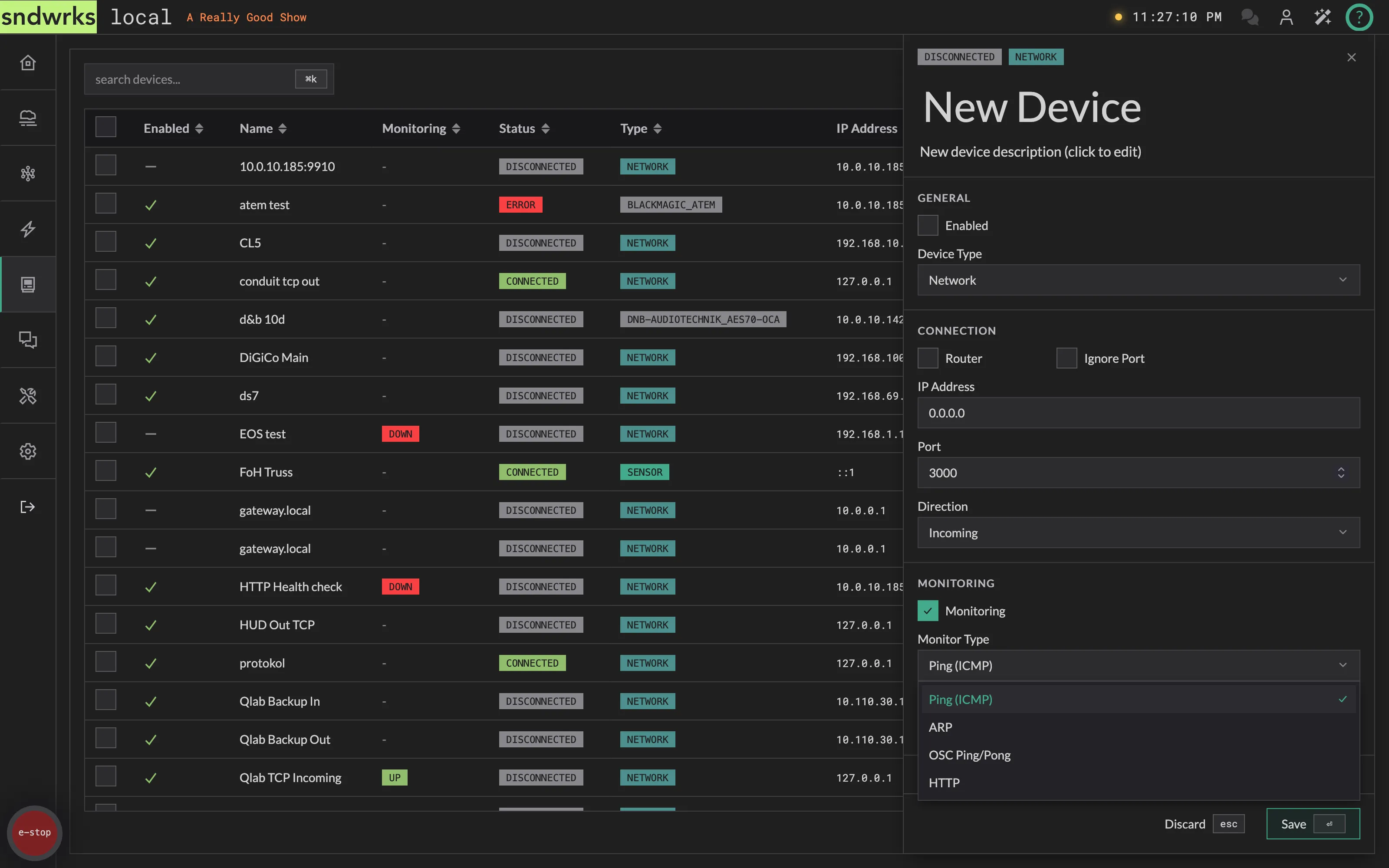The height and width of the screenshot is (868, 1389).
Task: Open the EOS test device row
Action: coord(262,434)
